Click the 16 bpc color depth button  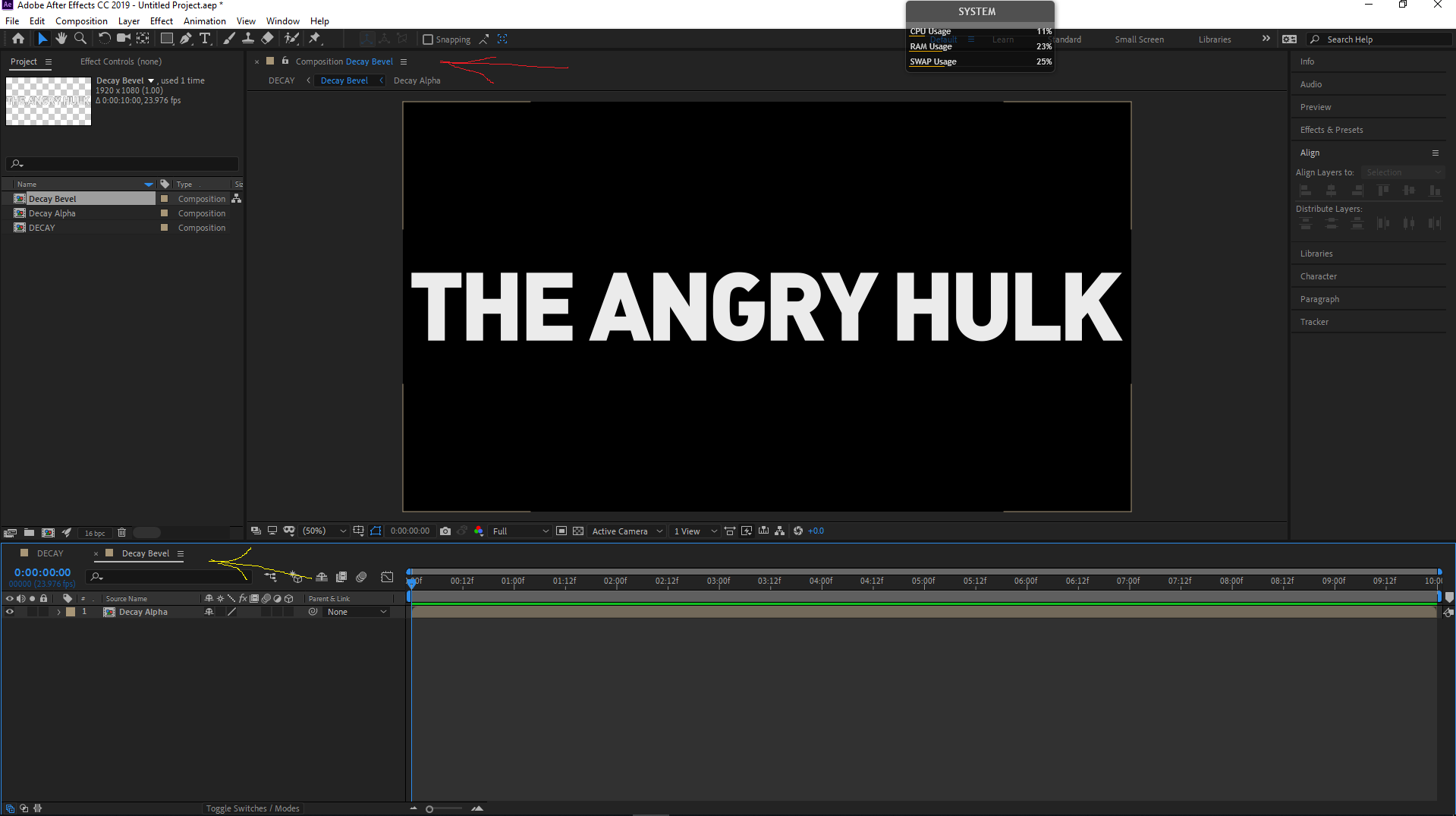95,533
